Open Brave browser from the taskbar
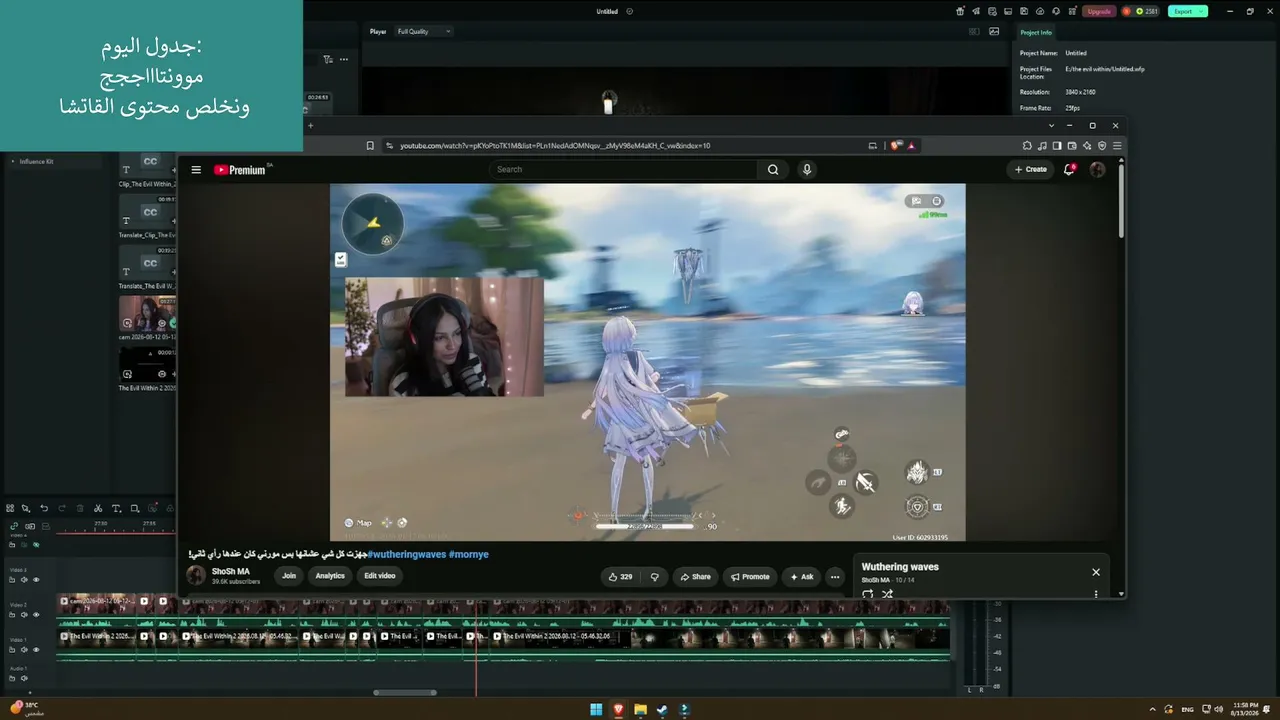This screenshot has width=1280, height=720. (618, 710)
